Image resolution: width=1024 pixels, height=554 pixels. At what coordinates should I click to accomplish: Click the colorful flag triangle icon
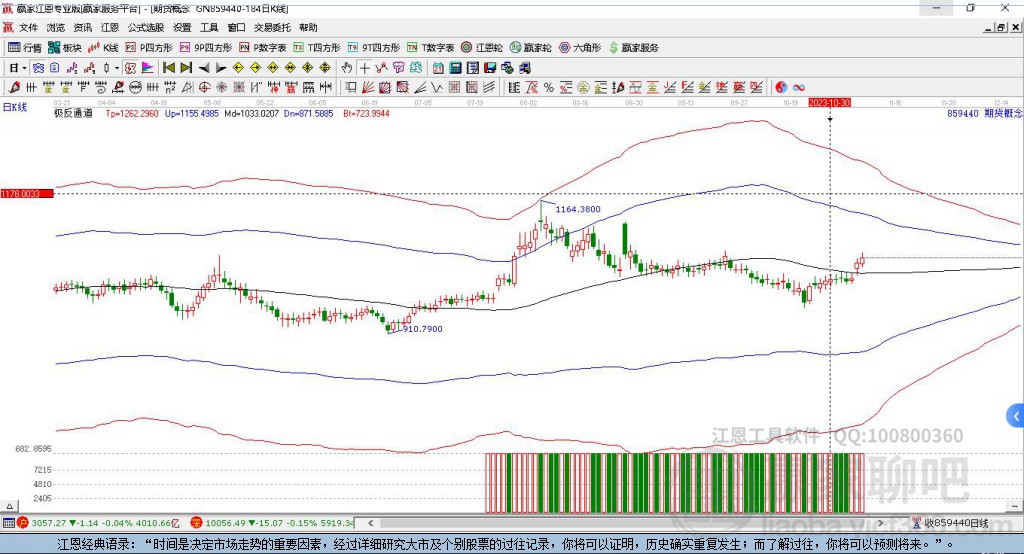click(148, 68)
